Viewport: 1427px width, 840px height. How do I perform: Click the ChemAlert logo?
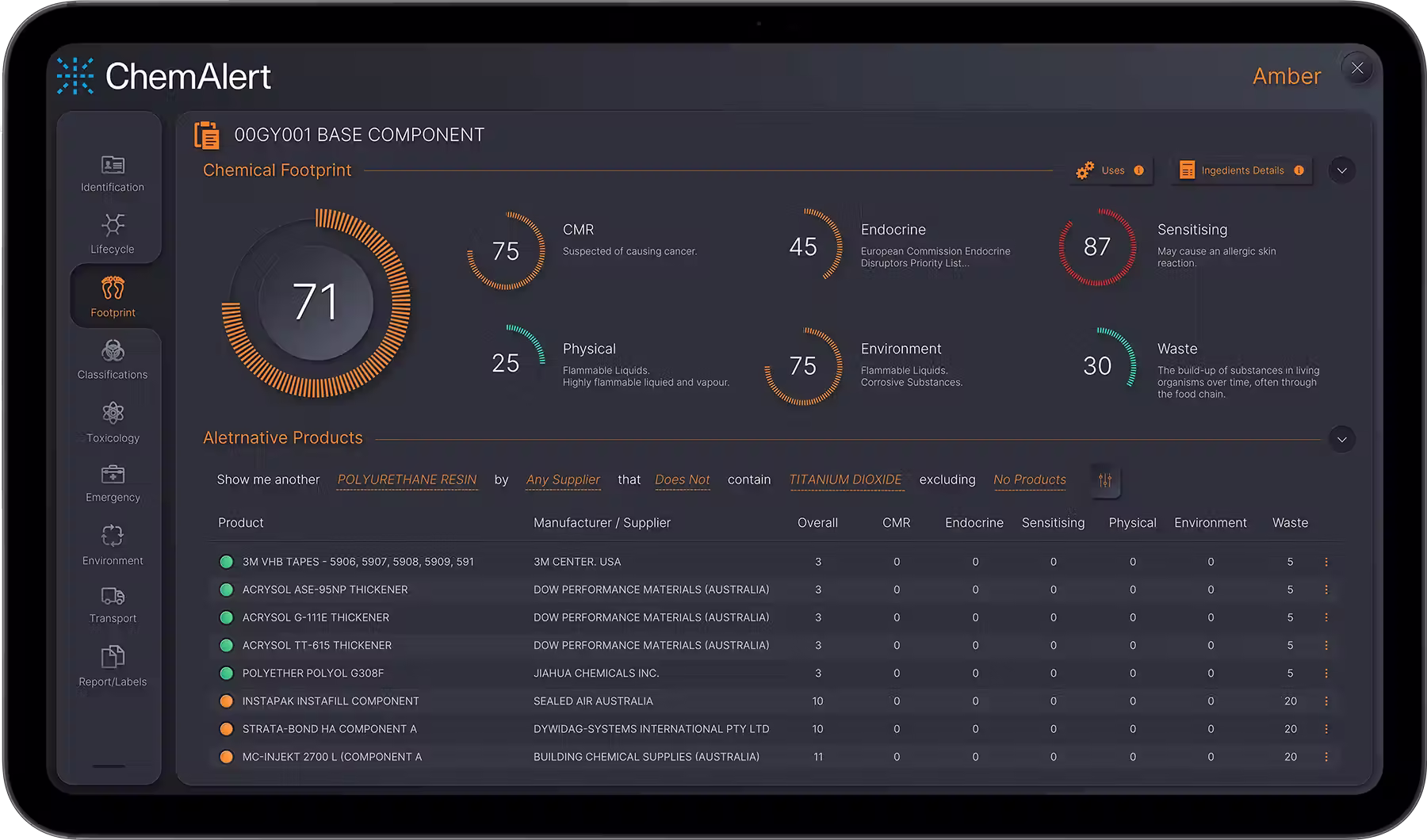(x=164, y=76)
